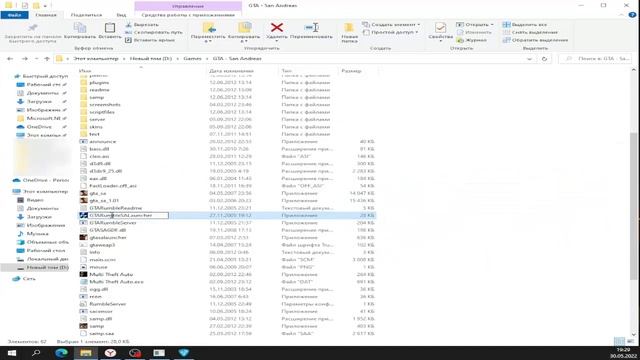Screen dimensions: 640x360
Task: Open Microsoft Edge from the taskbar
Action: coord(61,353)
